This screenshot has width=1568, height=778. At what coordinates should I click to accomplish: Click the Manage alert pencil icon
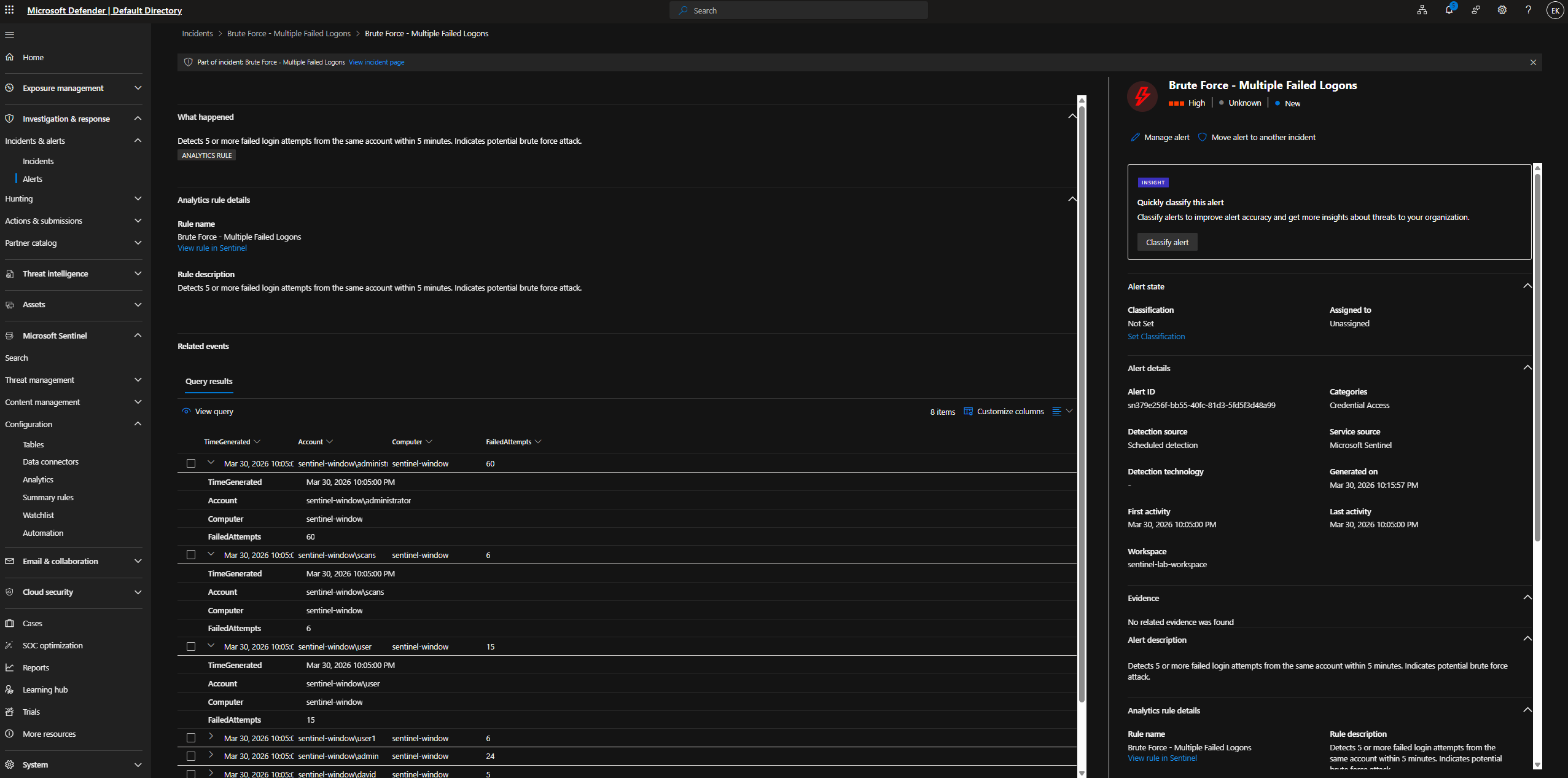click(x=1135, y=138)
